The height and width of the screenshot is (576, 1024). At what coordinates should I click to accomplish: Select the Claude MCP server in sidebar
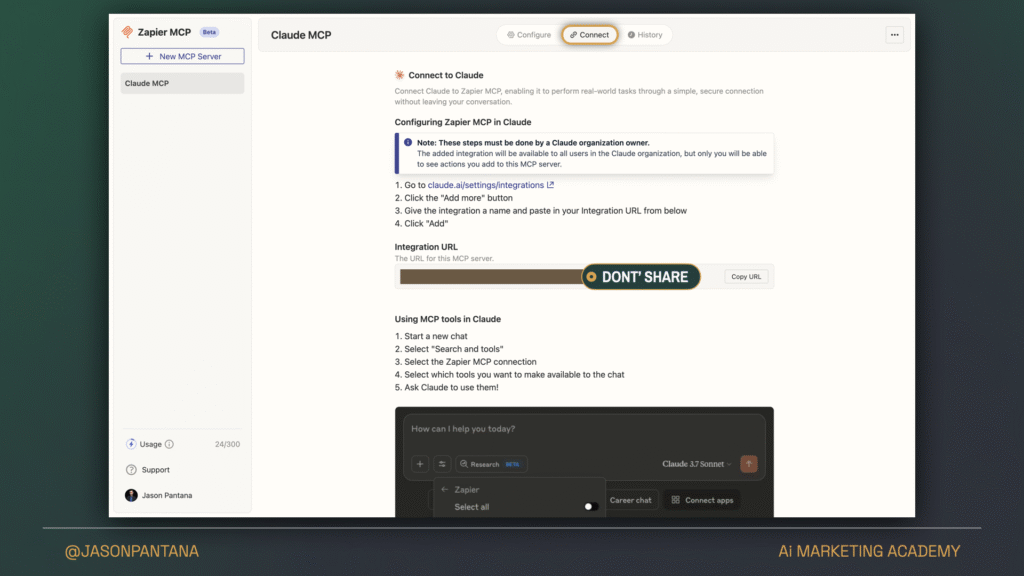click(182, 83)
